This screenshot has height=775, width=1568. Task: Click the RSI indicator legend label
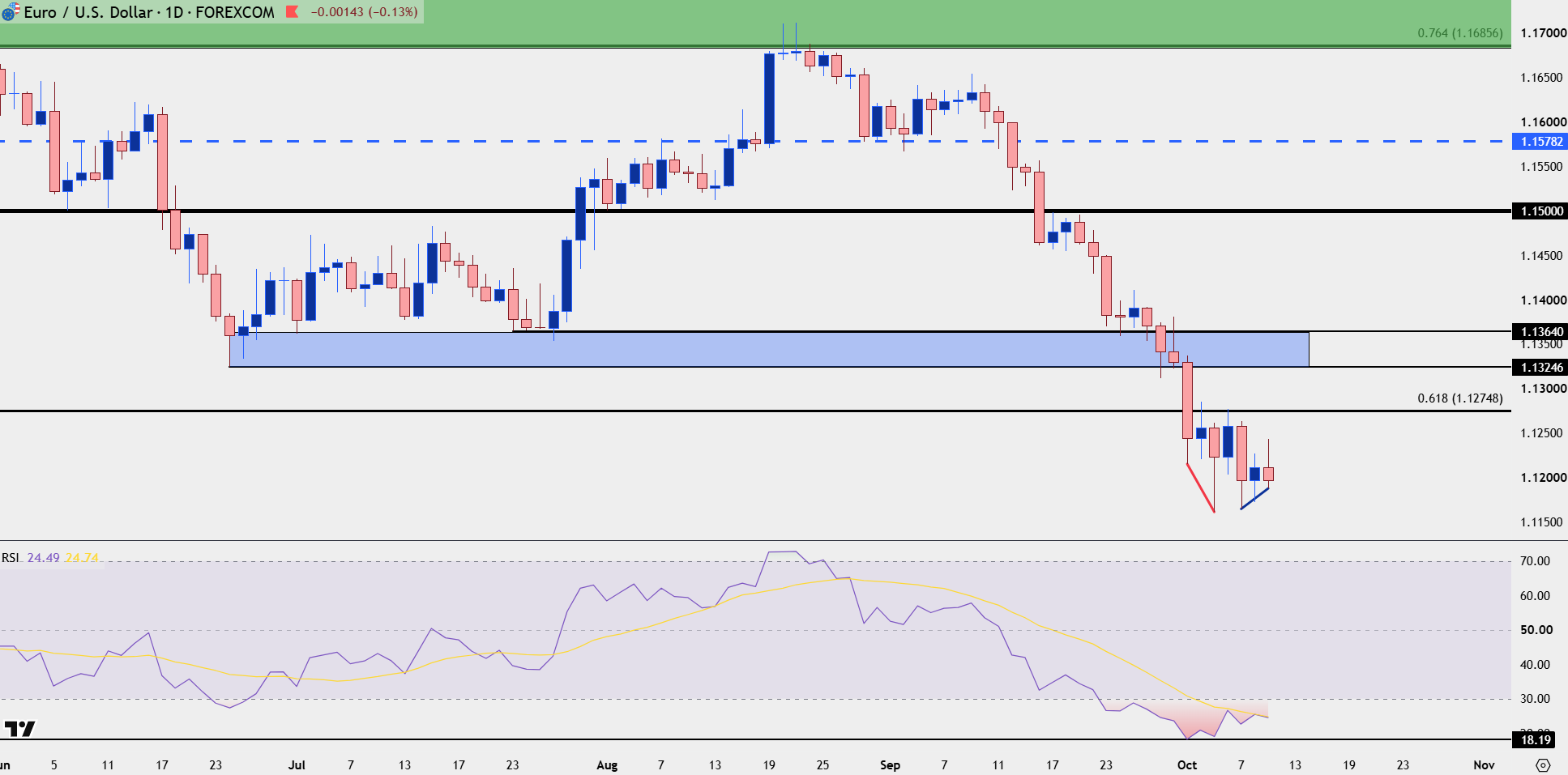[11, 558]
